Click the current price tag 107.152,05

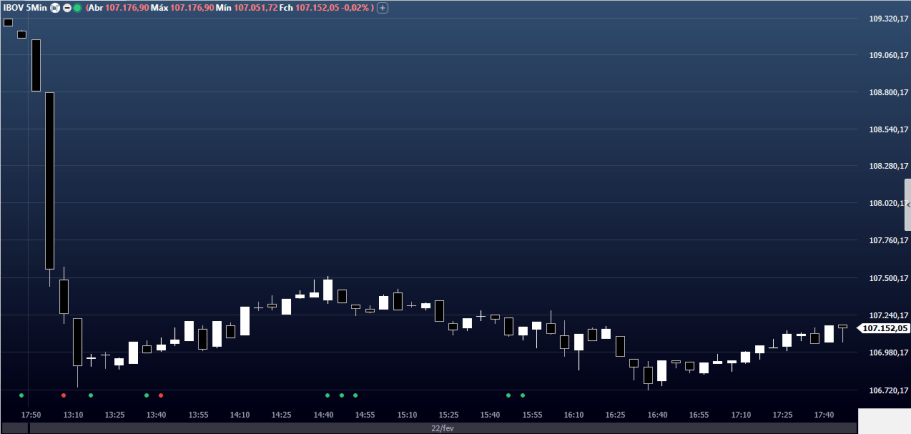pos(884,328)
